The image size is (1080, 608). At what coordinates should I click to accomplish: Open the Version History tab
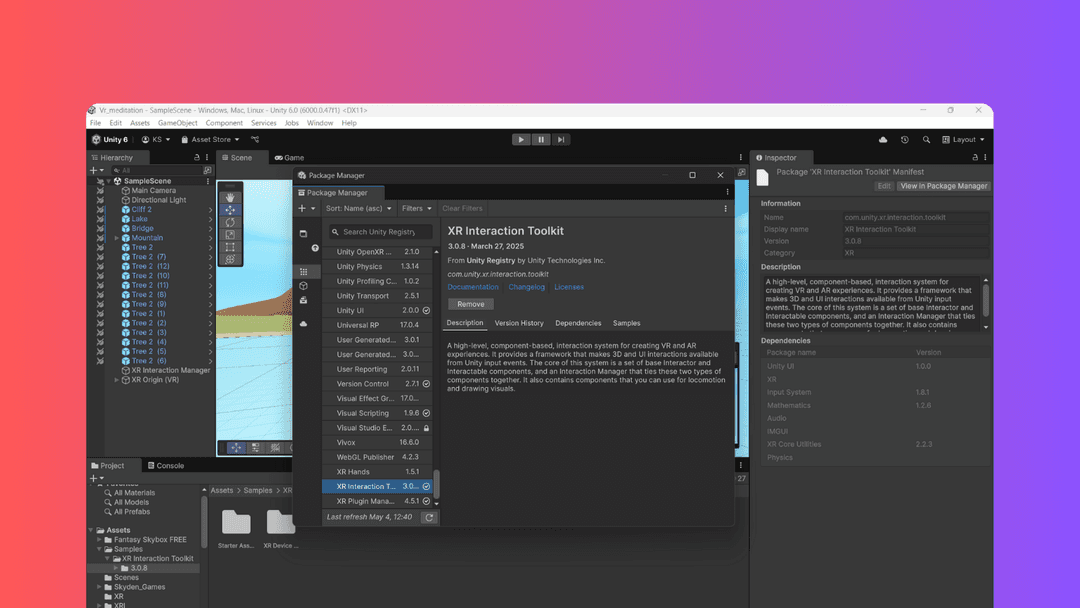[519, 323]
